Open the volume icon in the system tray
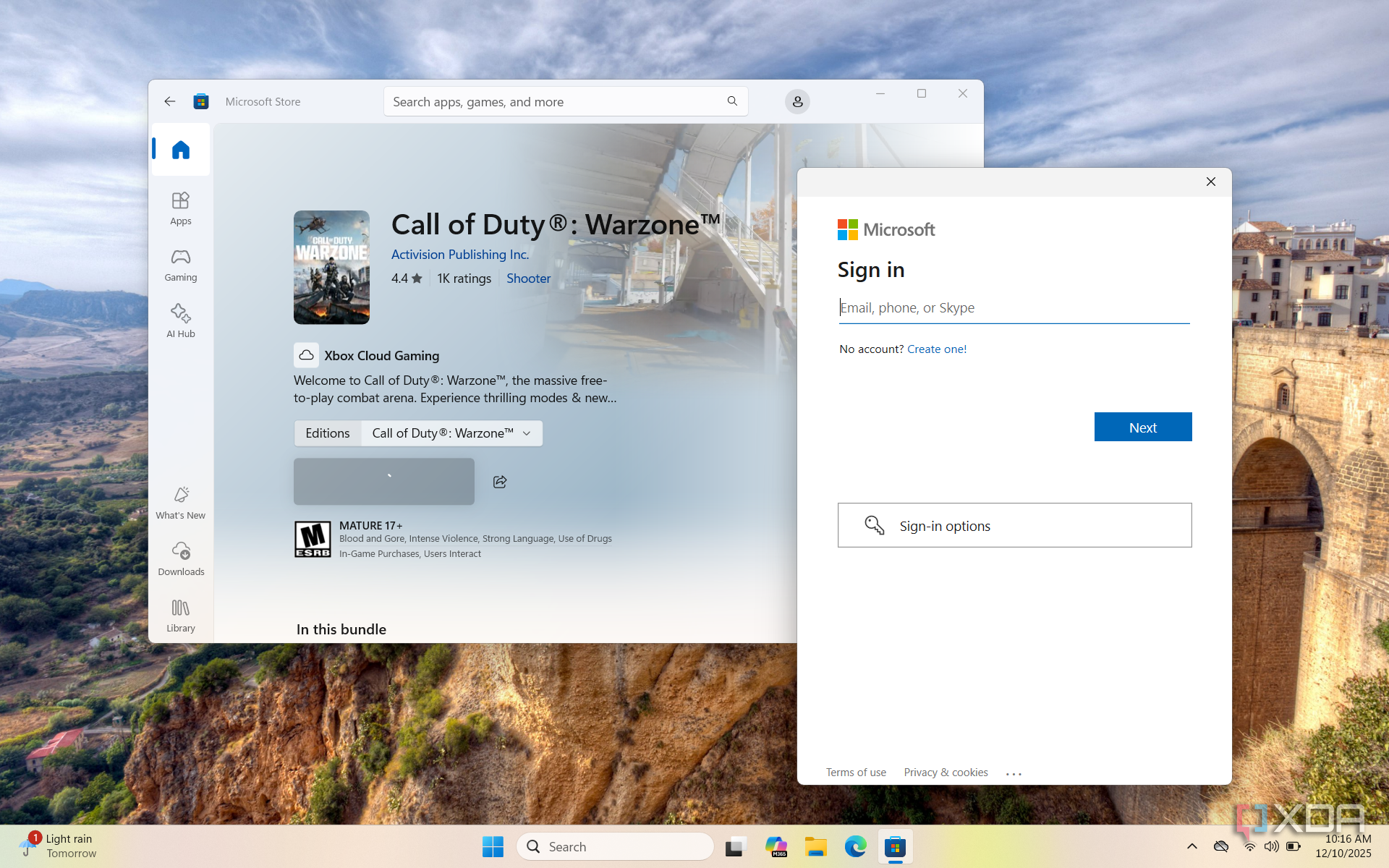Screen dimensions: 1389x868 1271,846
